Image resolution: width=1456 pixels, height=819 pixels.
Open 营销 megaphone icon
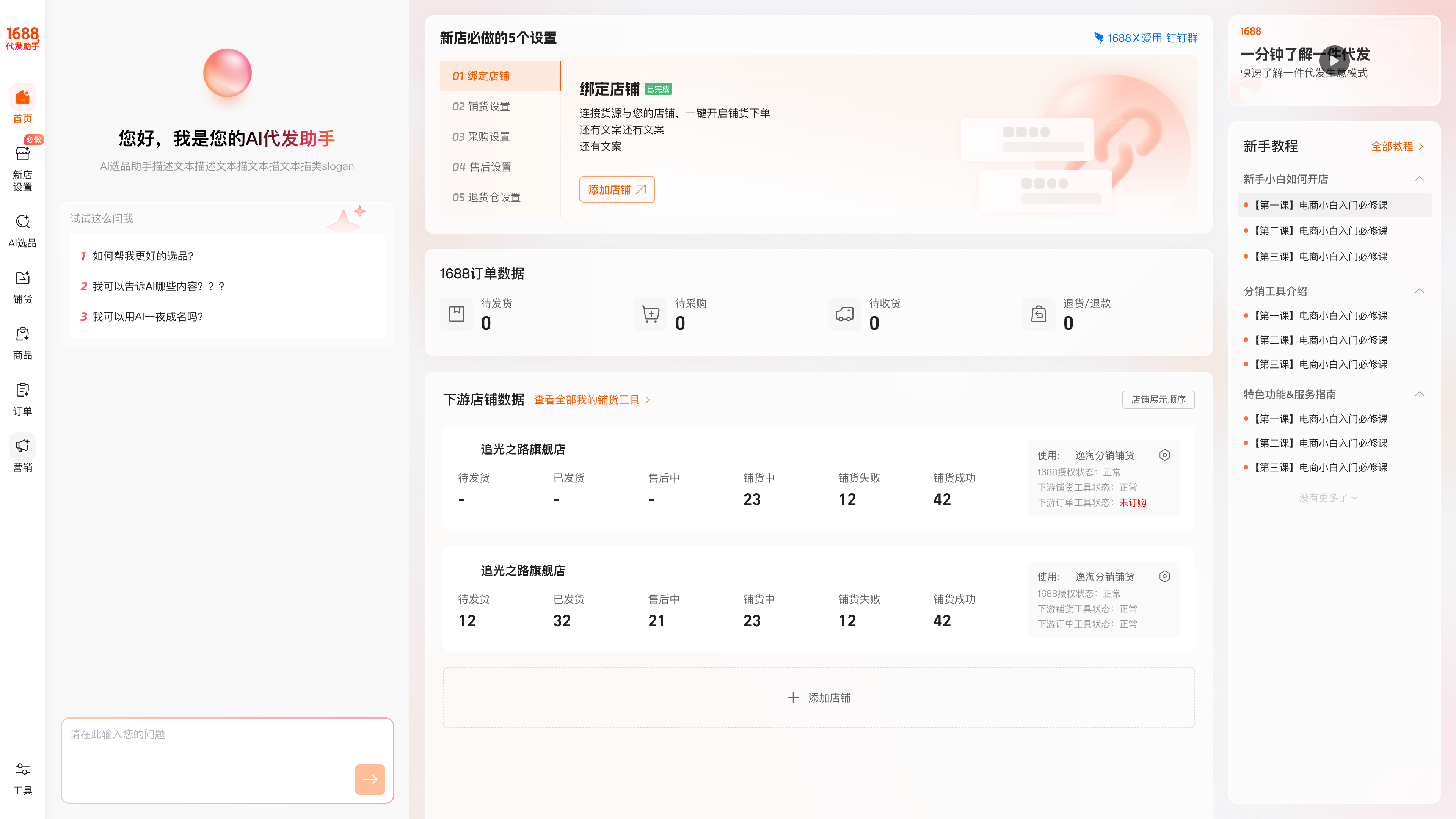(x=23, y=446)
